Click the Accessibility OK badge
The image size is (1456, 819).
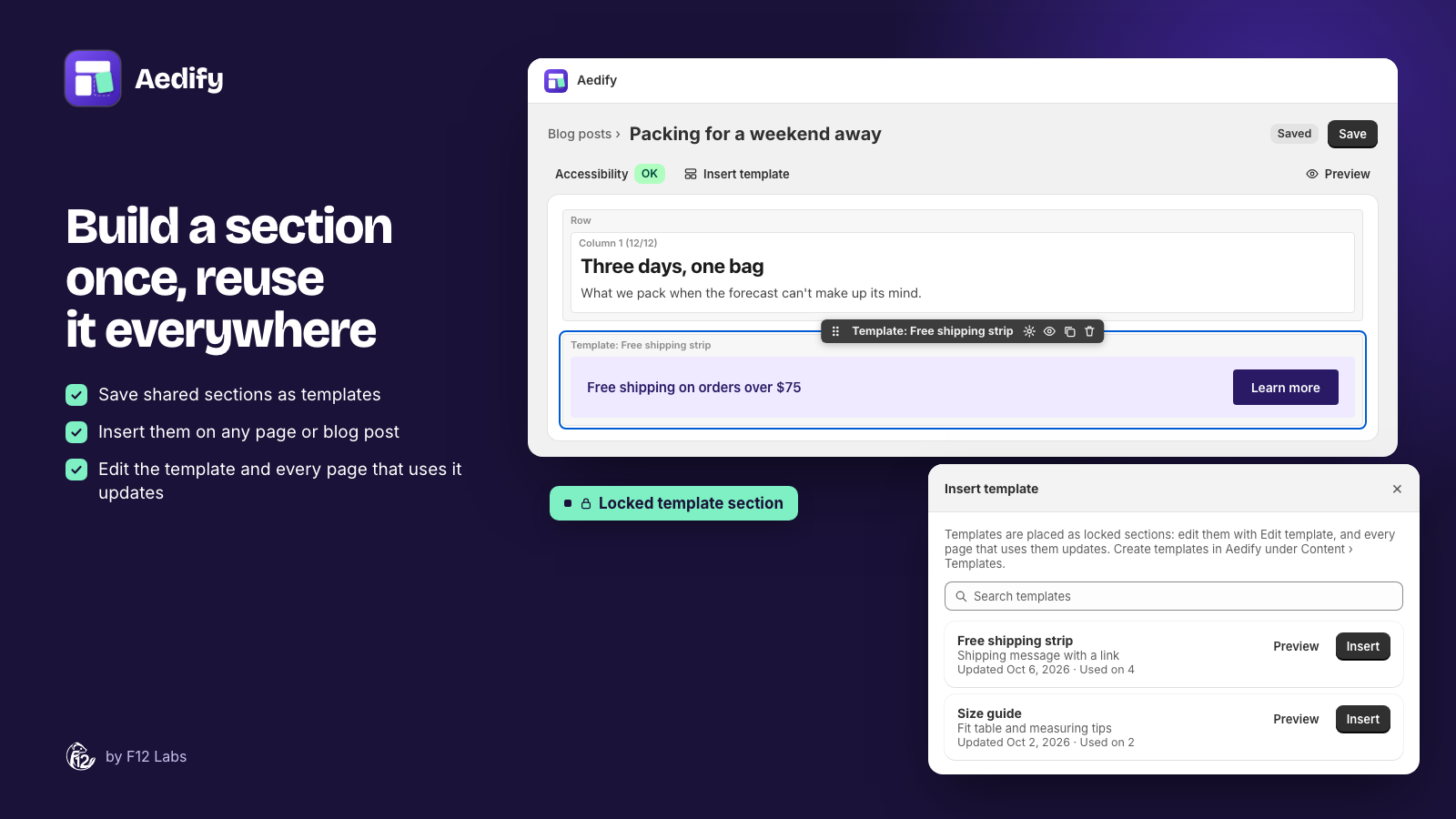[x=649, y=174]
